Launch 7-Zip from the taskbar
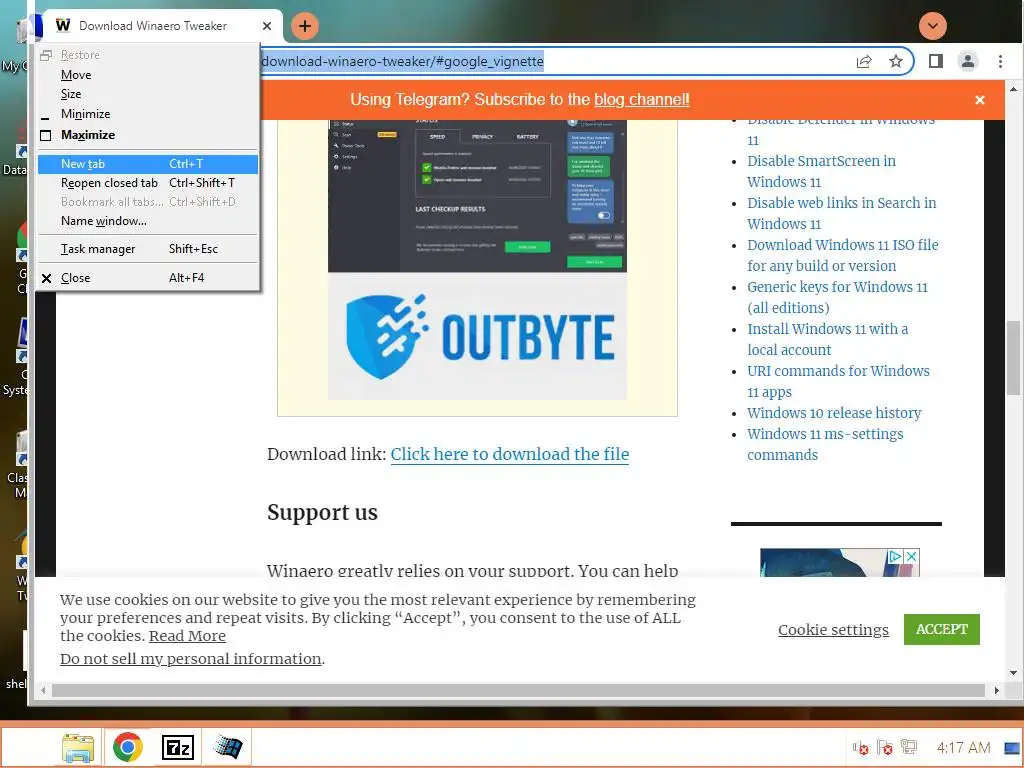Screen dimensions: 1024x768 (178, 747)
